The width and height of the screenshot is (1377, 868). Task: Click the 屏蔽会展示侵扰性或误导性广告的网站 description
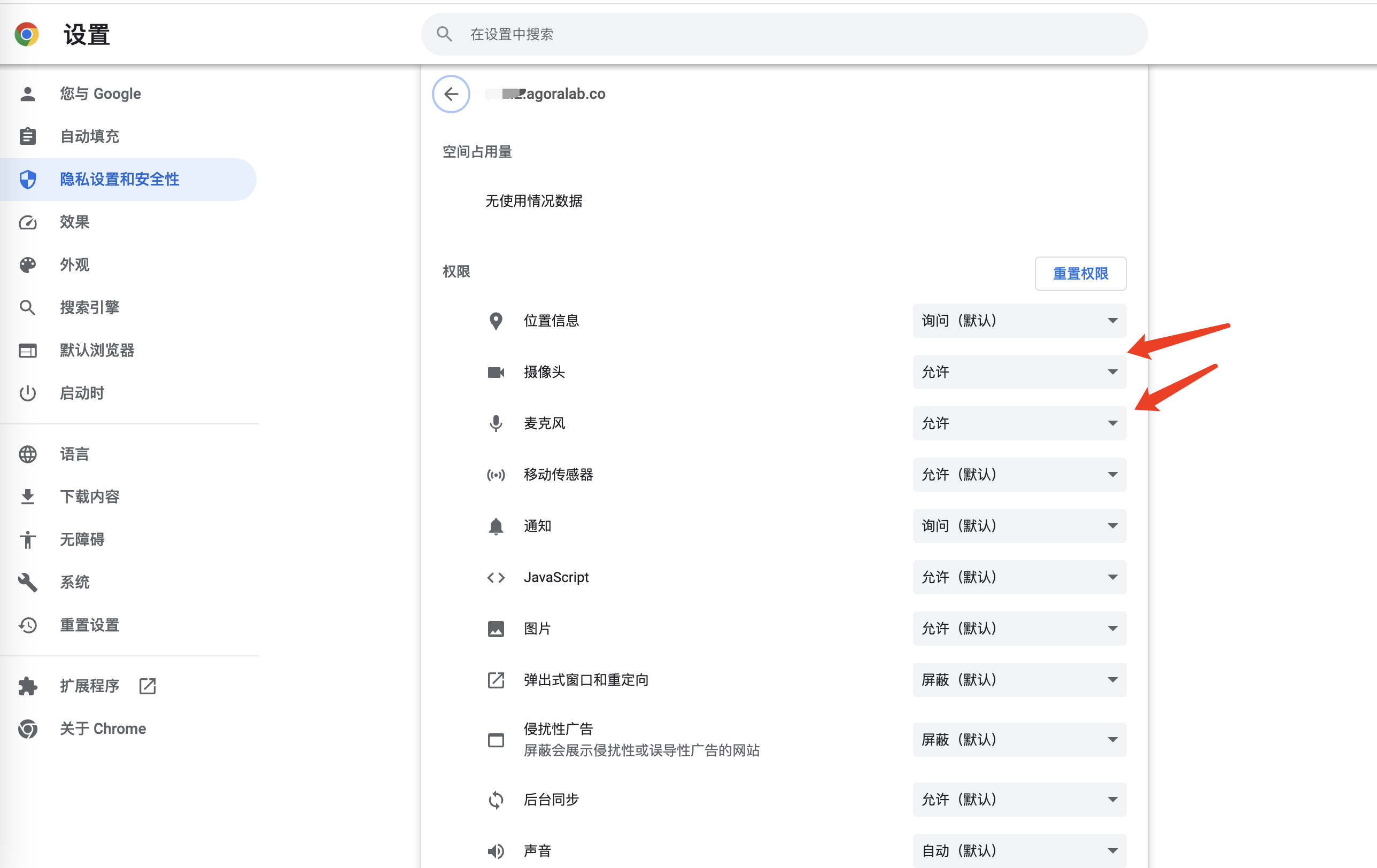[x=641, y=751]
